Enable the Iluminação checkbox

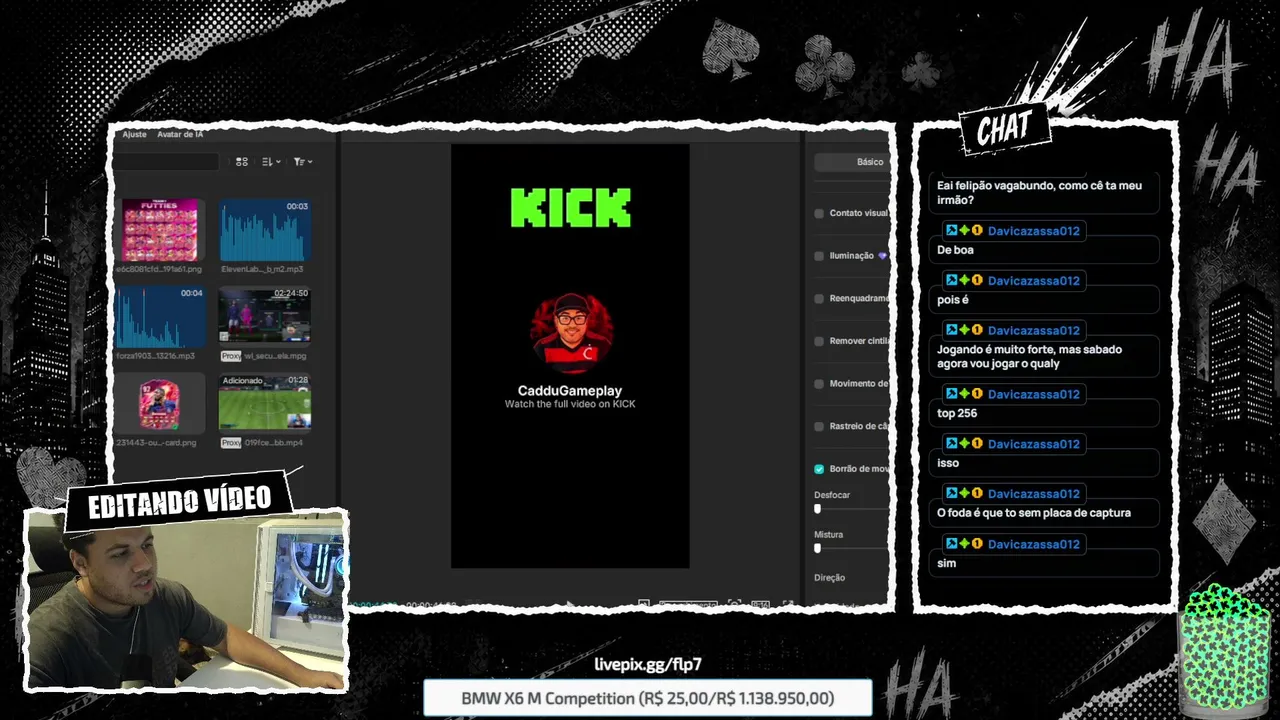pos(819,256)
